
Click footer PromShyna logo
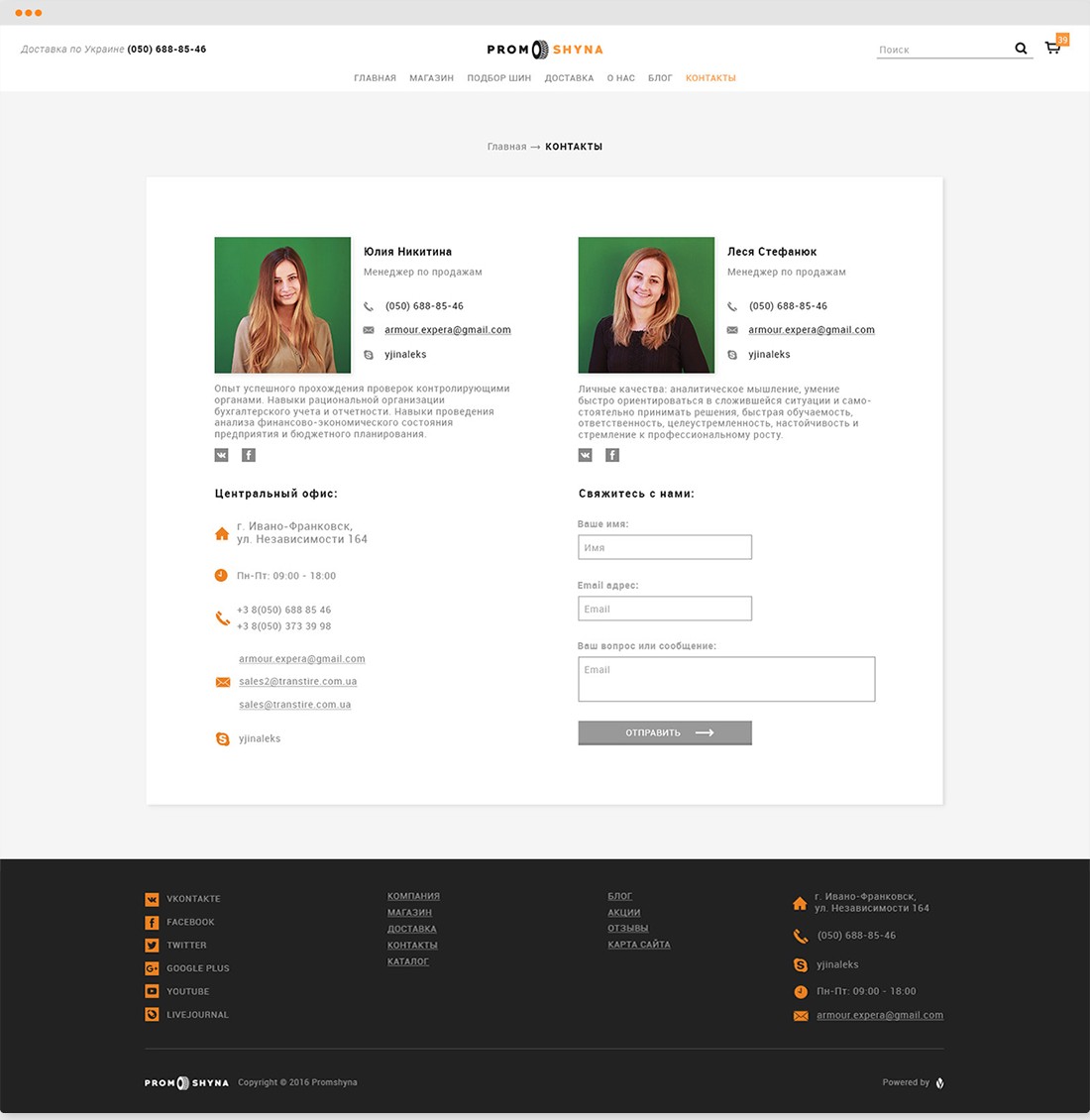[x=186, y=1083]
